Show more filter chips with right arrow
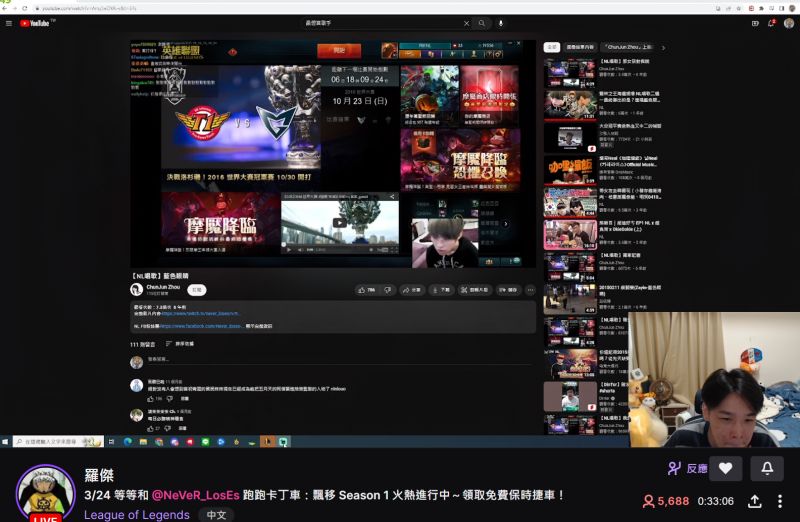 click(x=663, y=47)
